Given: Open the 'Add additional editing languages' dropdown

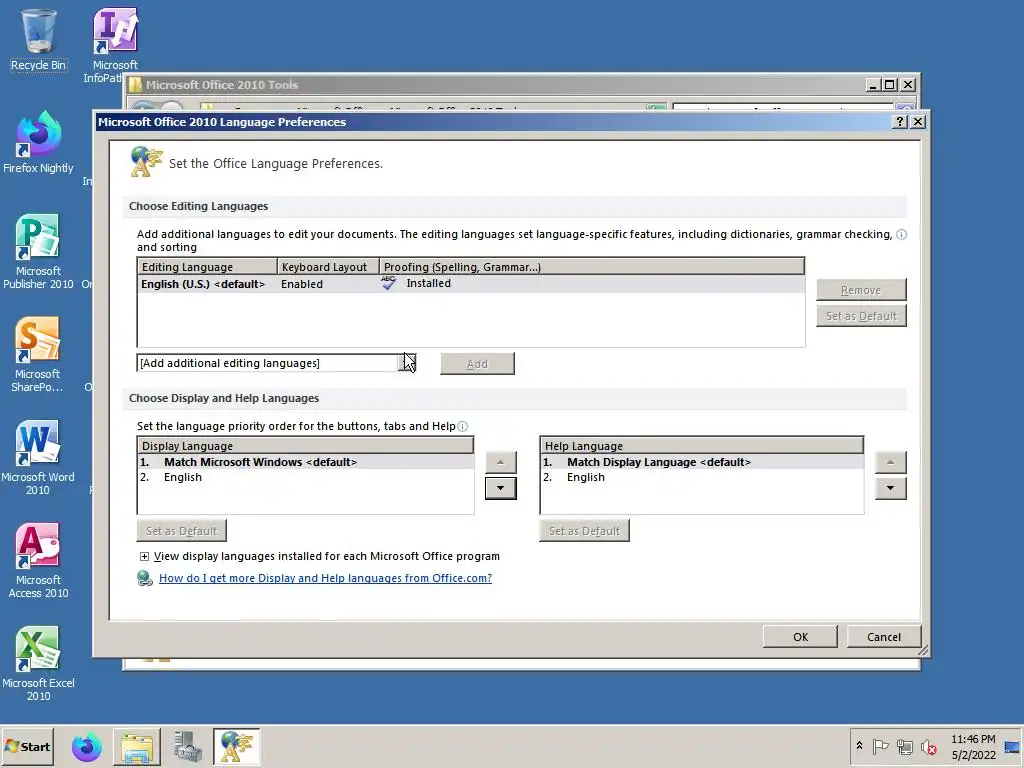Looking at the screenshot, I should [x=407, y=363].
